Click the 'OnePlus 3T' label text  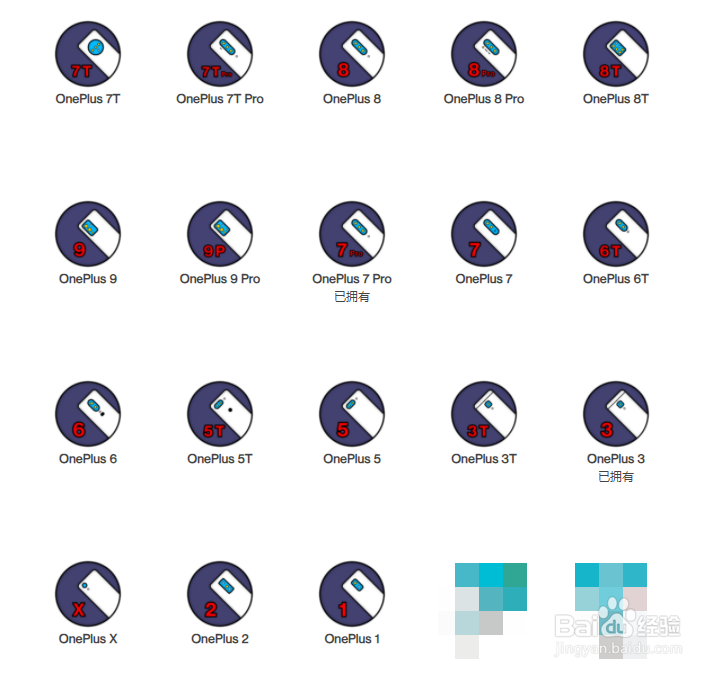coord(484,459)
